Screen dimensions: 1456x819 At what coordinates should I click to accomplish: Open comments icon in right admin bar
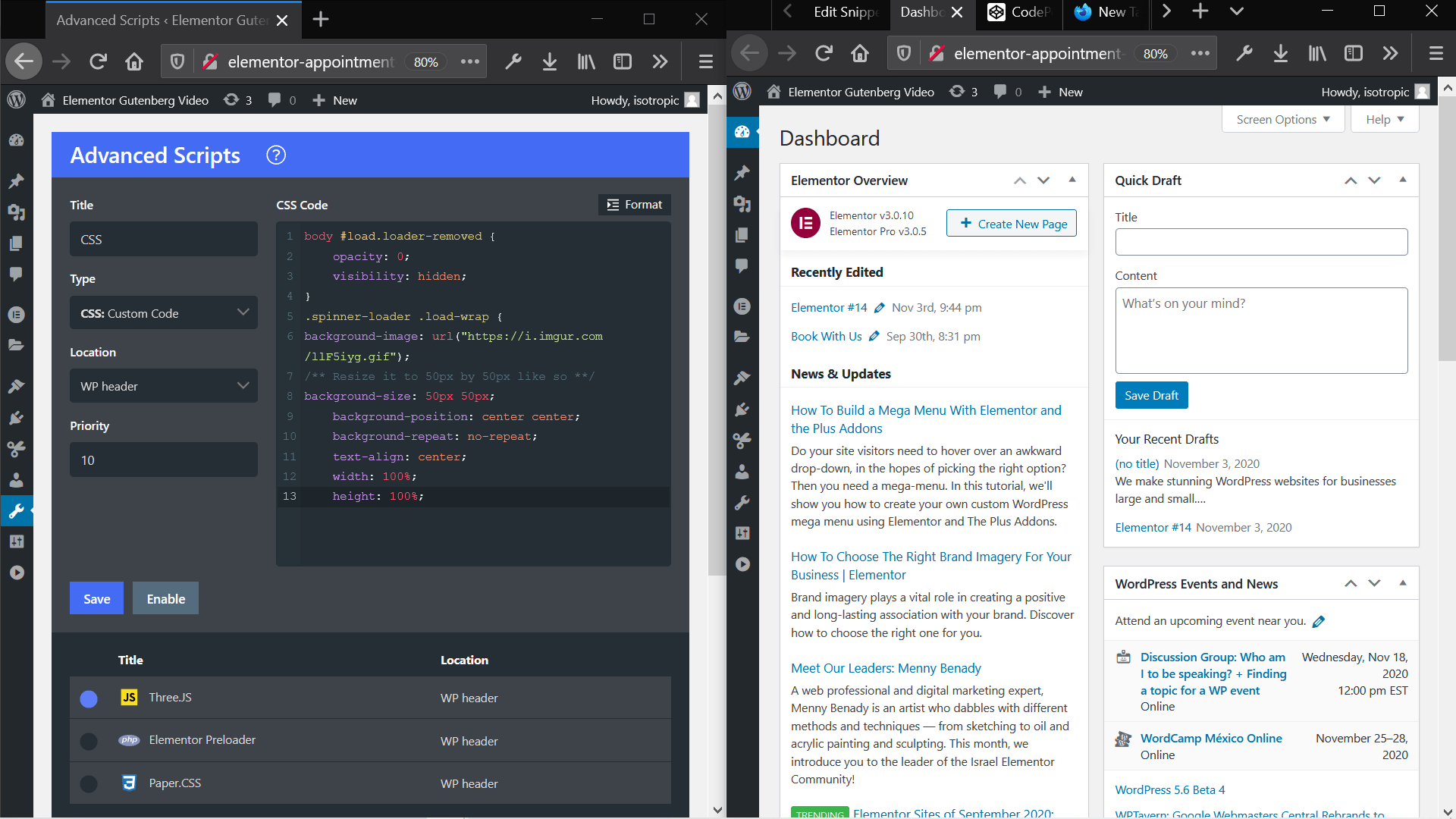pyautogui.click(x=1008, y=92)
